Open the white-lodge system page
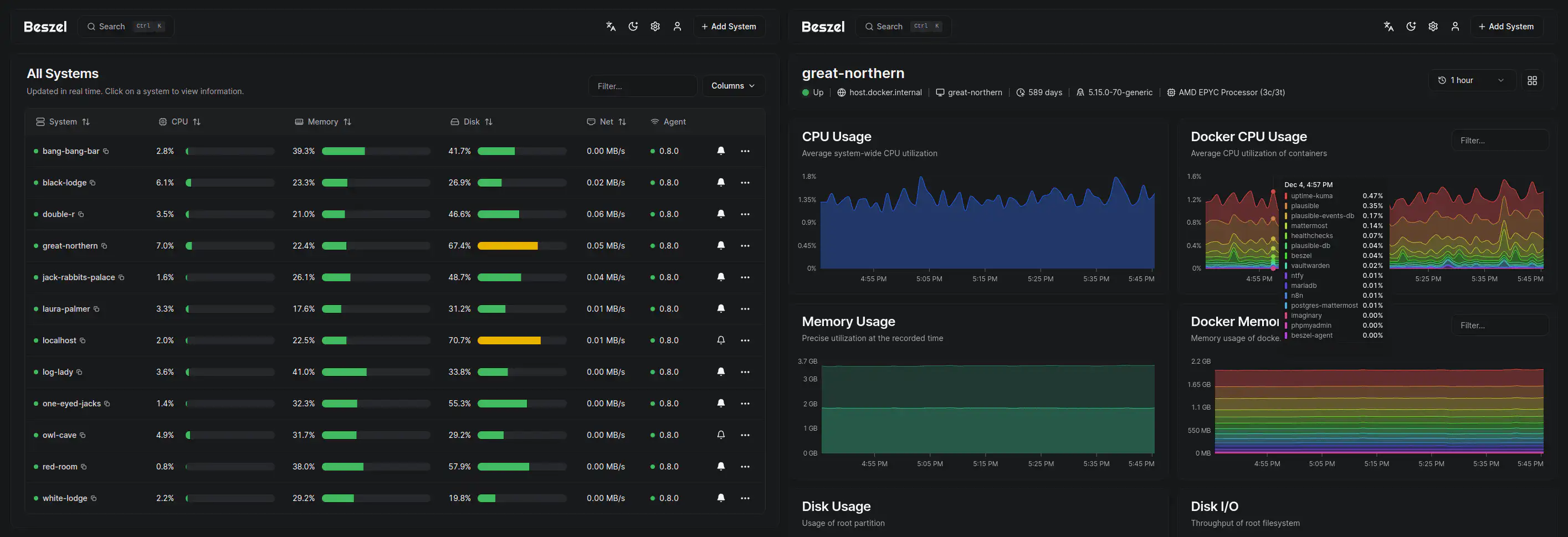The width and height of the screenshot is (1568, 537). [64, 498]
